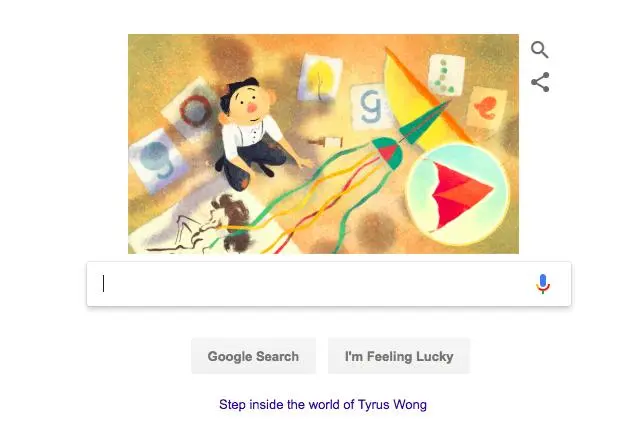Image resolution: width=640 pixels, height=436 pixels.
Task: Click the Google Search button
Action: (x=253, y=356)
